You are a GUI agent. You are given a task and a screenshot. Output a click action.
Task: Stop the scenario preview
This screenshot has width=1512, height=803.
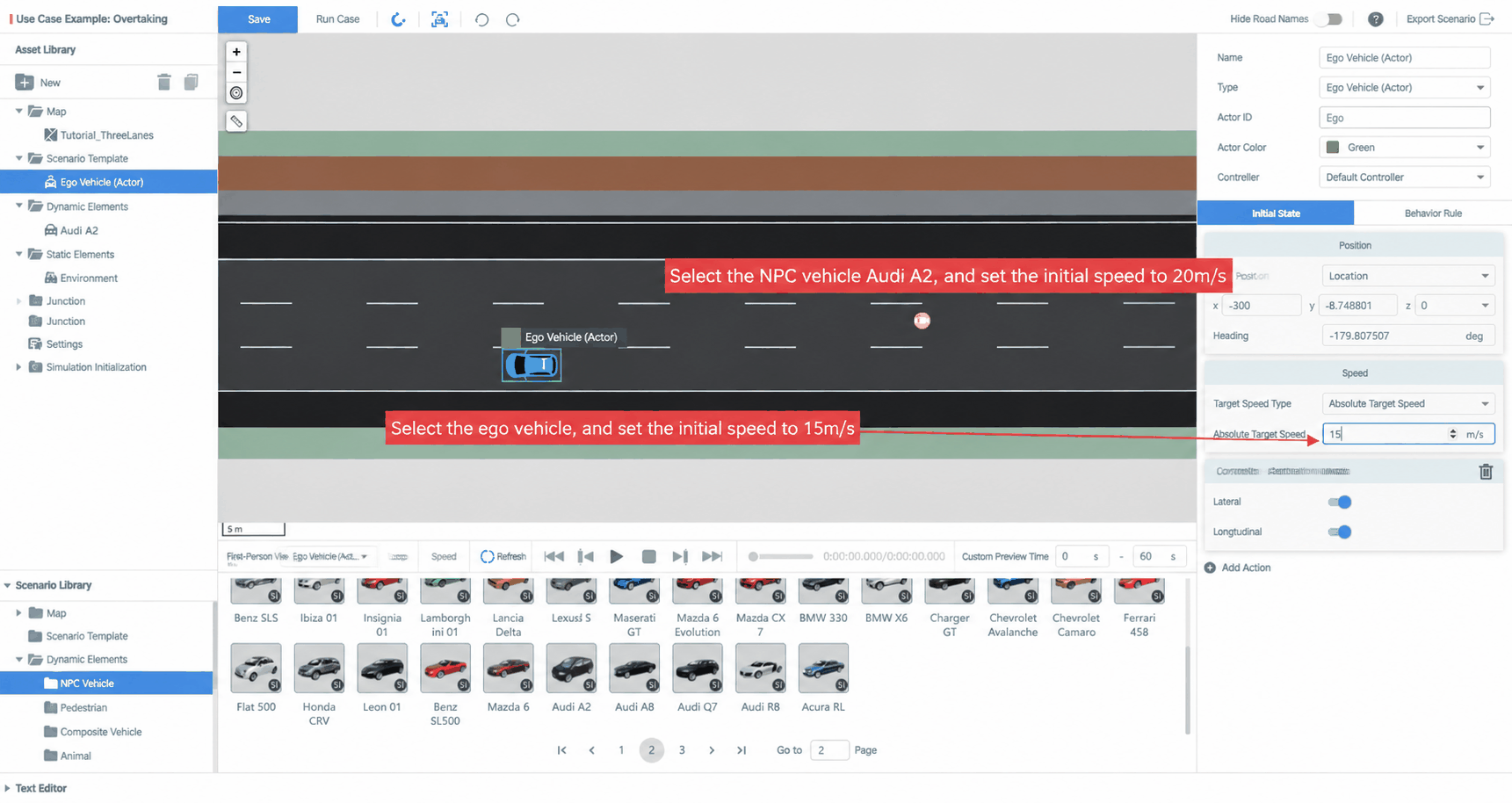[x=649, y=556]
